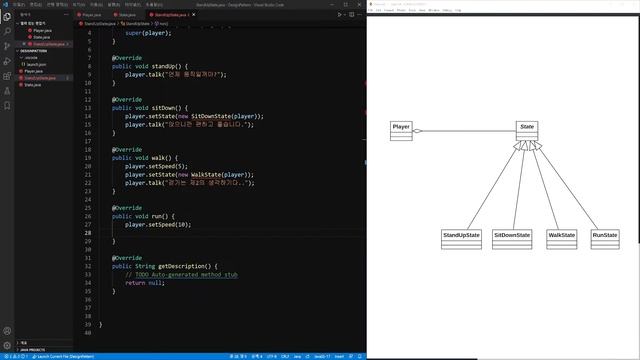Click run() method breadcrumb
This screenshot has width=640, height=360.
(x=161, y=24)
